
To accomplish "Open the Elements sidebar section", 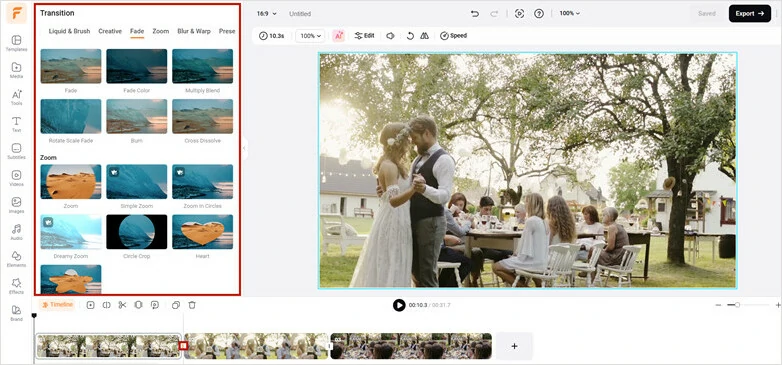I will coord(16,259).
